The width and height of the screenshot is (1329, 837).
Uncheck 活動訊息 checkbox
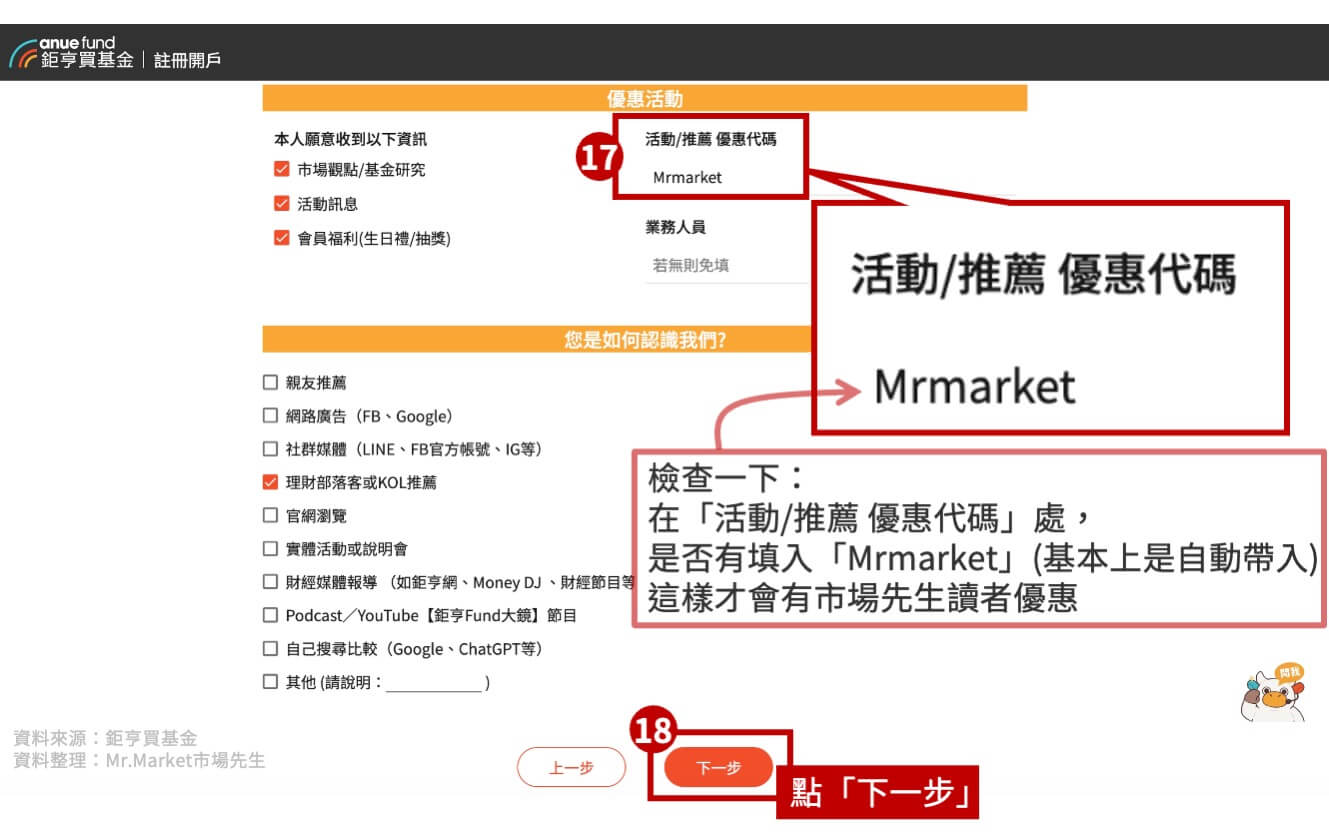coord(282,204)
